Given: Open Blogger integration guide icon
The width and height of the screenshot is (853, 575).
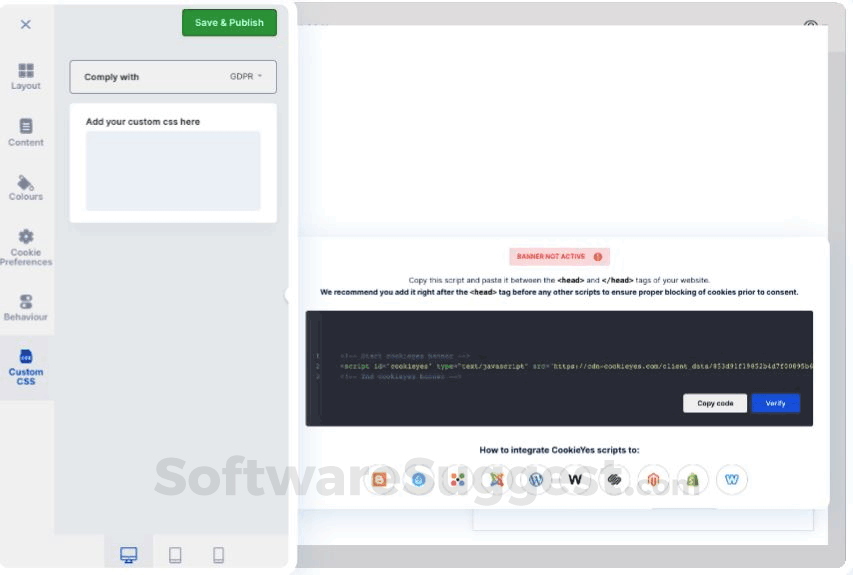Looking at the screenshot, I should pos(379,479).
